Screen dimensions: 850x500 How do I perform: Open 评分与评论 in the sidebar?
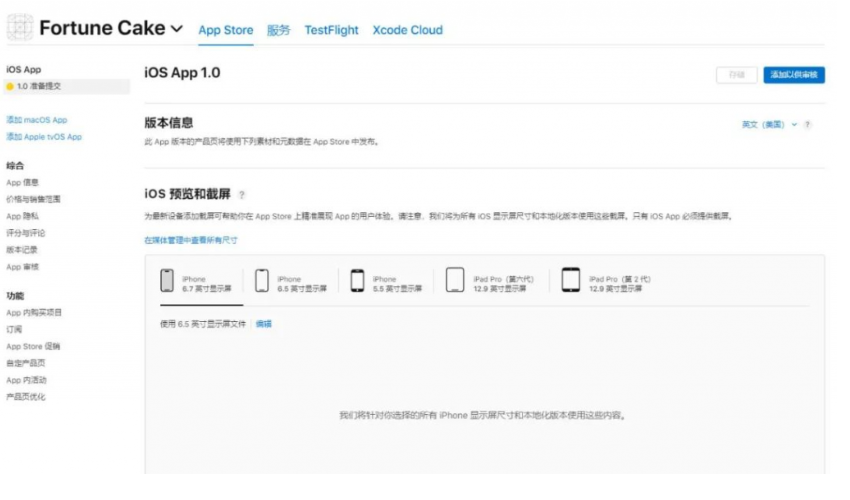tap(25, 233)
